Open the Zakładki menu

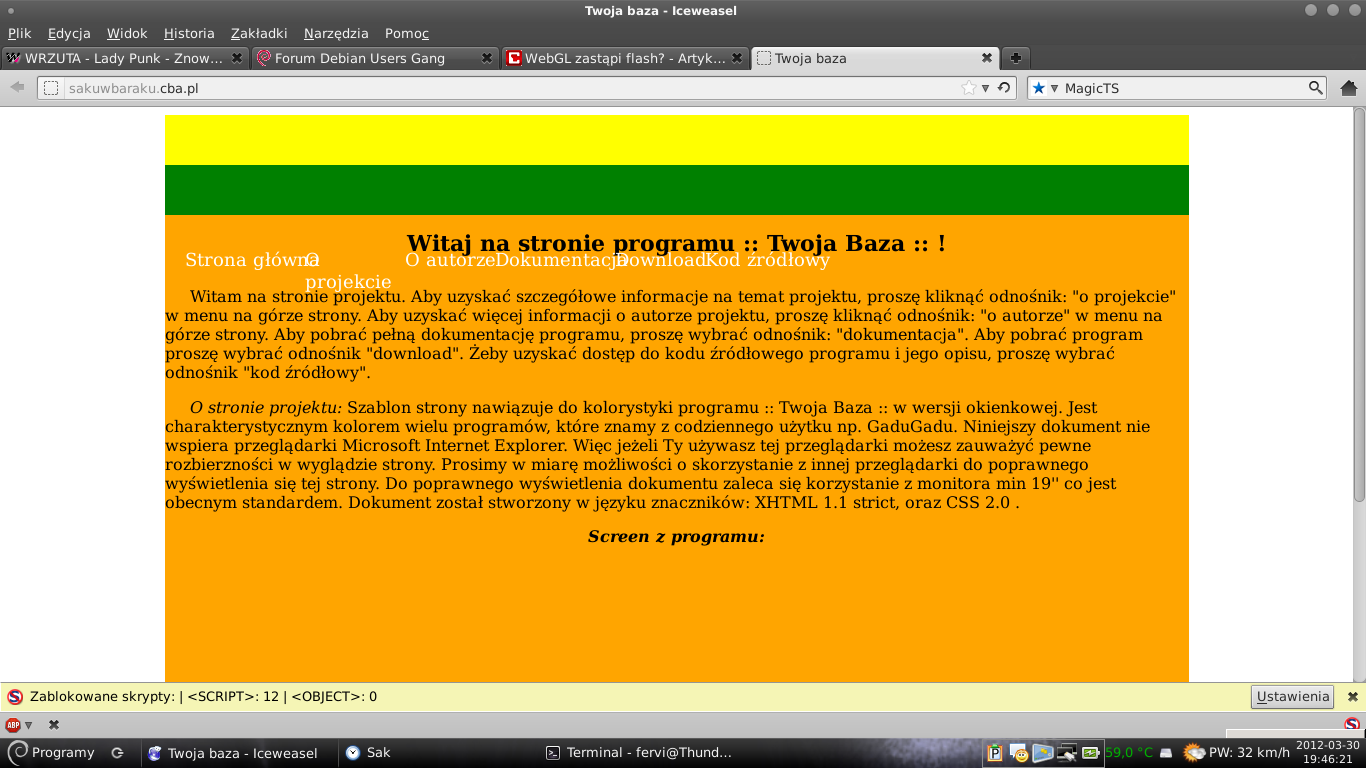(259, 33)
